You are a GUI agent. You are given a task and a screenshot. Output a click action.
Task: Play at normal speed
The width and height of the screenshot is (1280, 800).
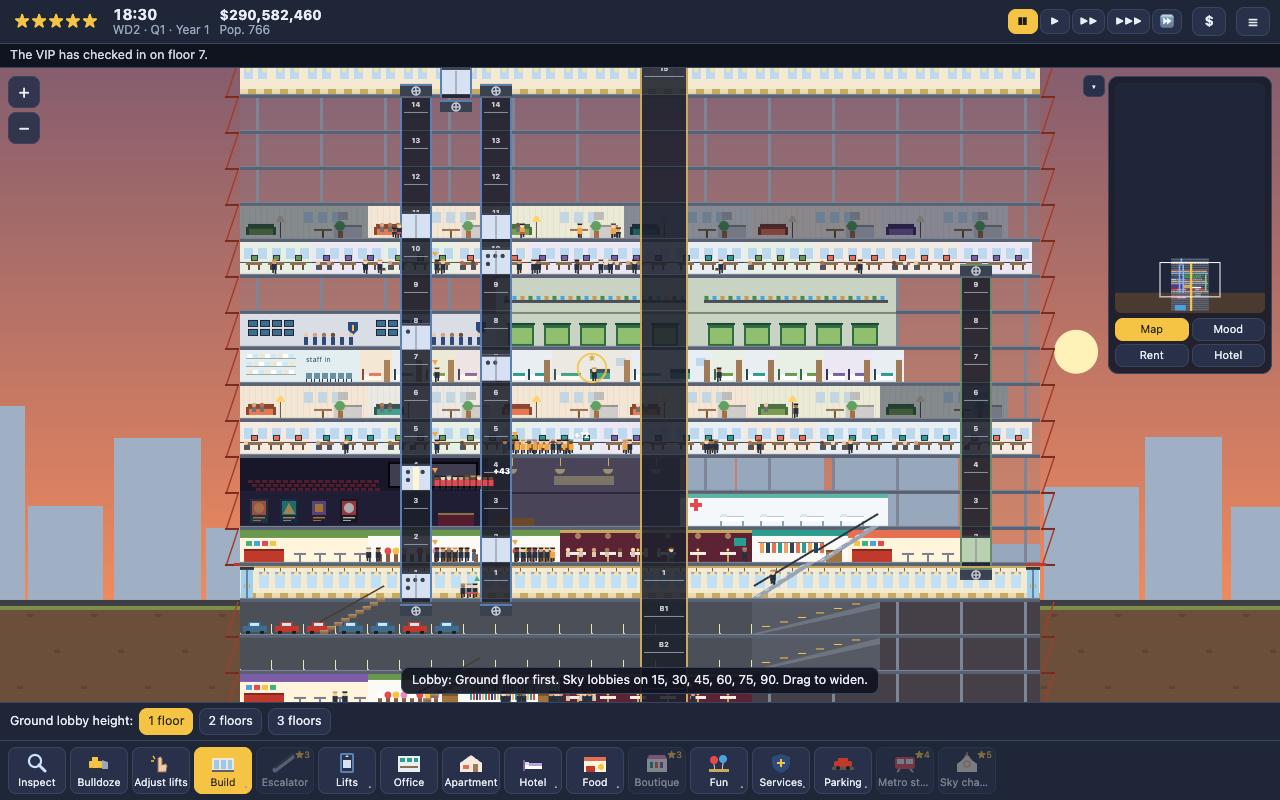tap(1055, 21)
